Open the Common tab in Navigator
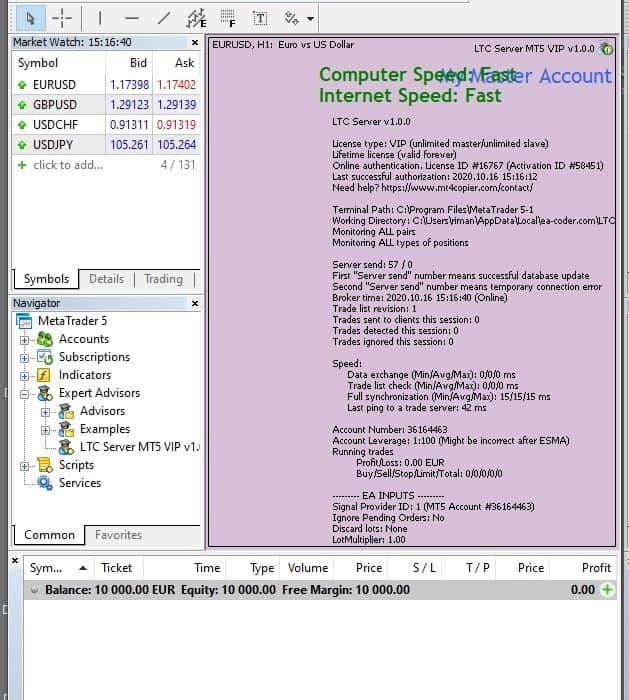 49,535
